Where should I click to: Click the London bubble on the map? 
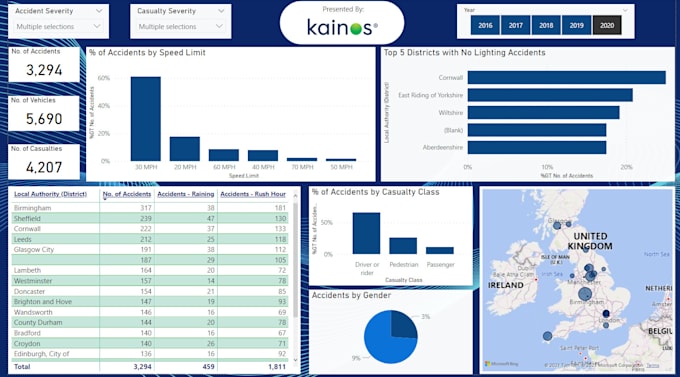pos(606,314)
